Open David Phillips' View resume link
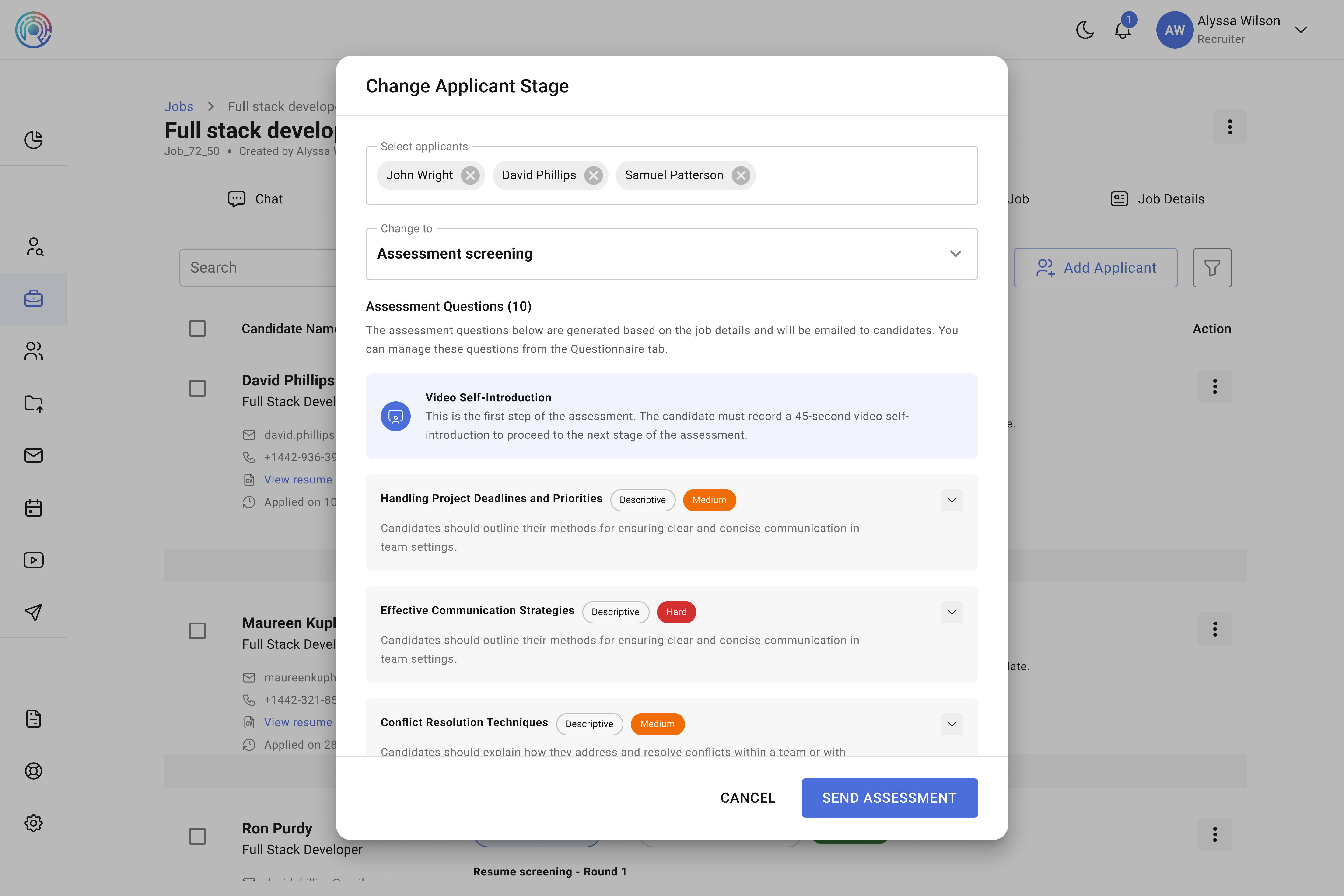 298,479
